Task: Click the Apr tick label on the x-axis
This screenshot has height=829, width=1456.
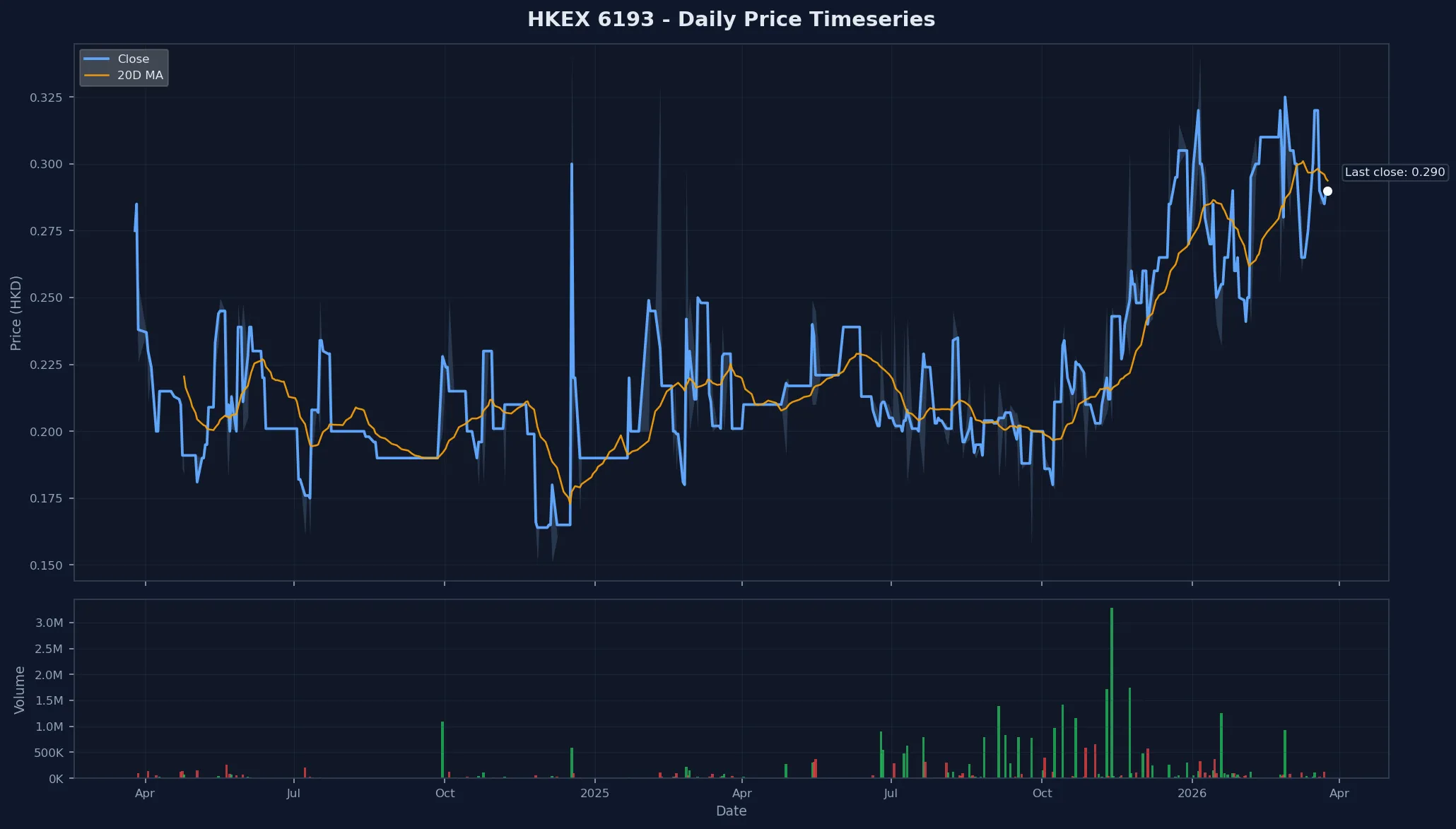Action: coord(145,793)
